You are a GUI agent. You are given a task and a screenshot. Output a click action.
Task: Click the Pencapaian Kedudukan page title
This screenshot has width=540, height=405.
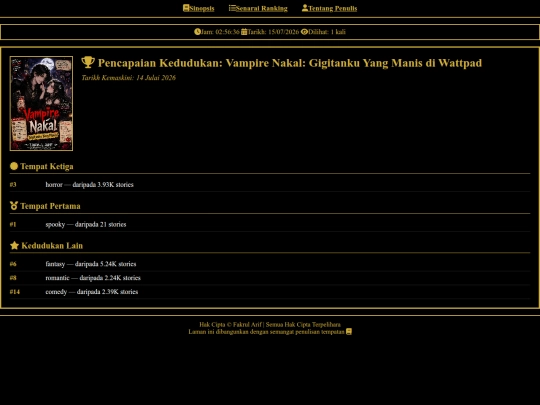click(290, 63)
